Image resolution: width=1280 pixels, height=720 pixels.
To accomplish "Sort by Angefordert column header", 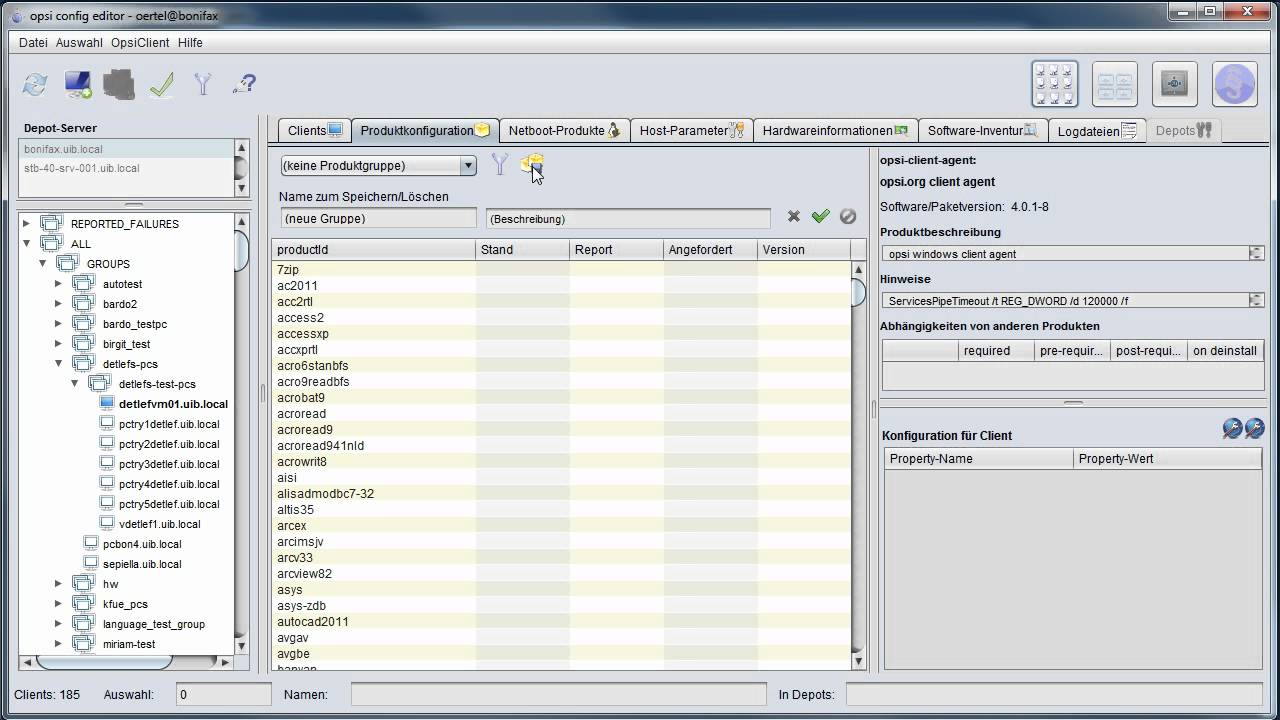I will (x=710, y=250).
